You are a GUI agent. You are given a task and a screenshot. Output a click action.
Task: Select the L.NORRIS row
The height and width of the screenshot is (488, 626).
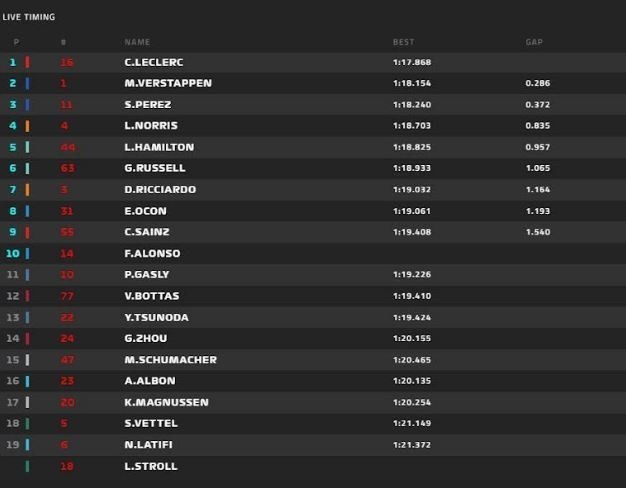(313, 126)
